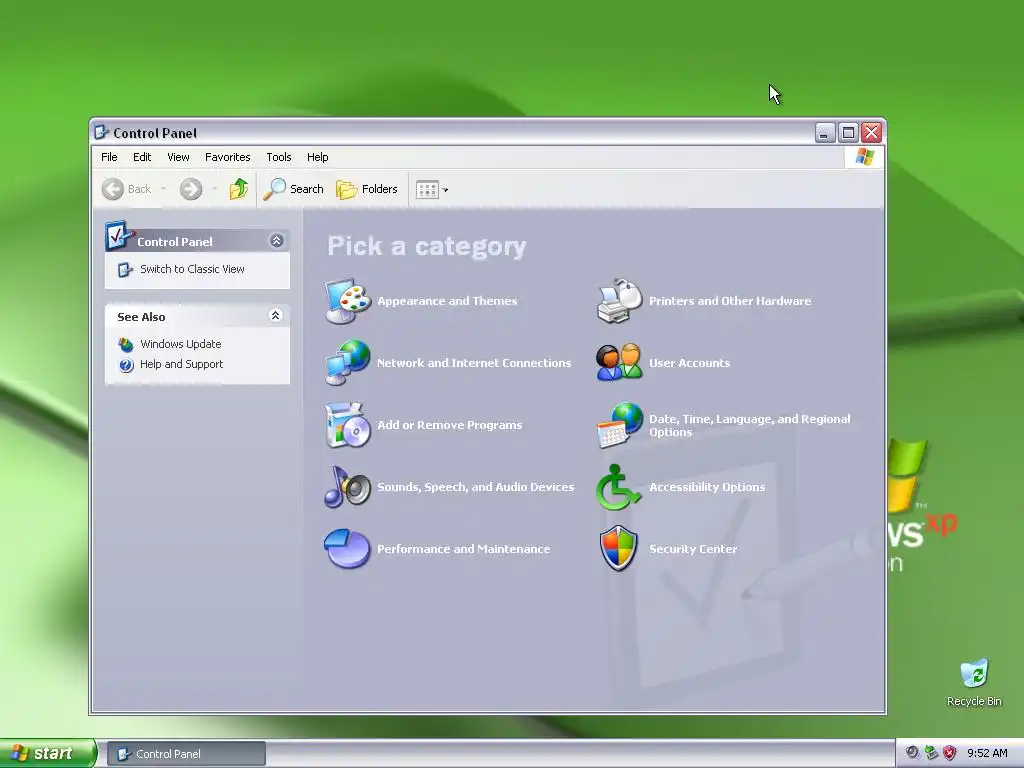The width and height of the screenshot is (1024, 768).
Task: Open the Sounds, Speech, and Audio speaker icon
Action: point(347,487)
